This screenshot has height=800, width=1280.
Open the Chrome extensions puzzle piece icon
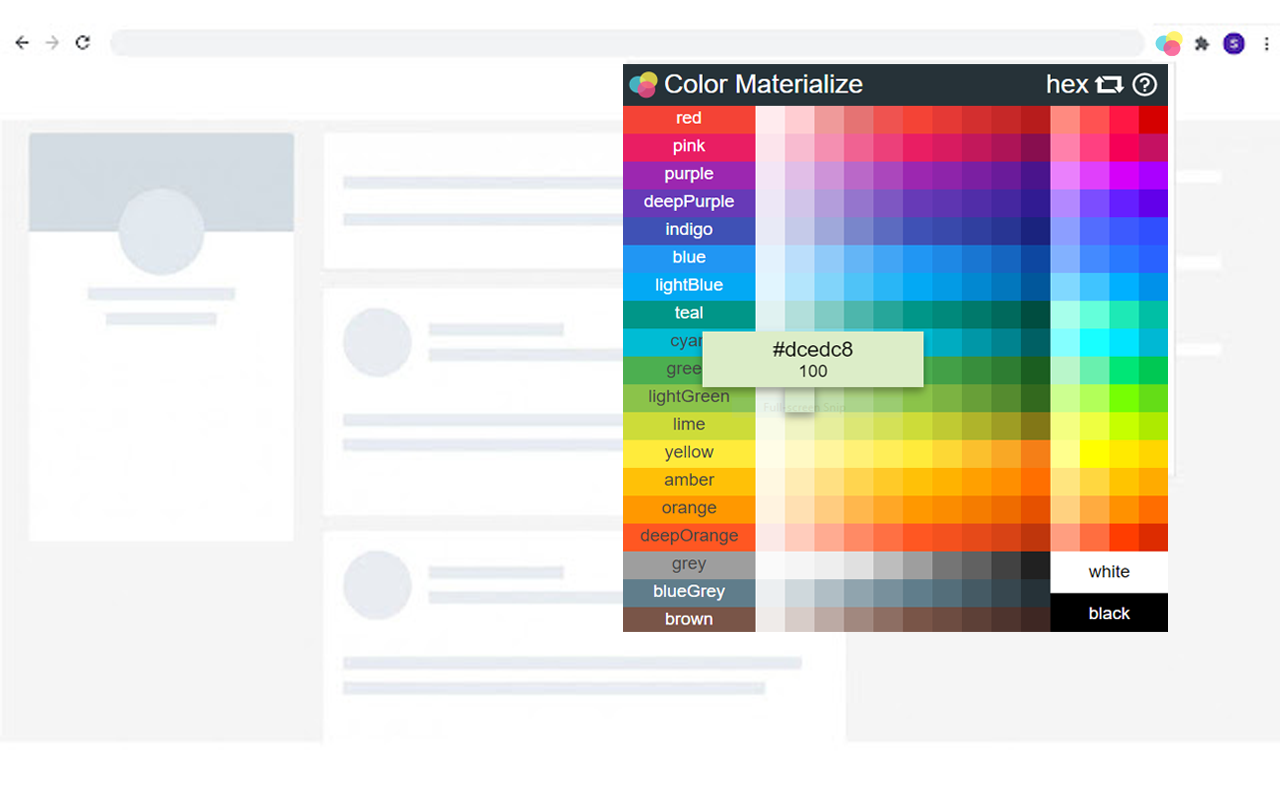click(1201, 43)
